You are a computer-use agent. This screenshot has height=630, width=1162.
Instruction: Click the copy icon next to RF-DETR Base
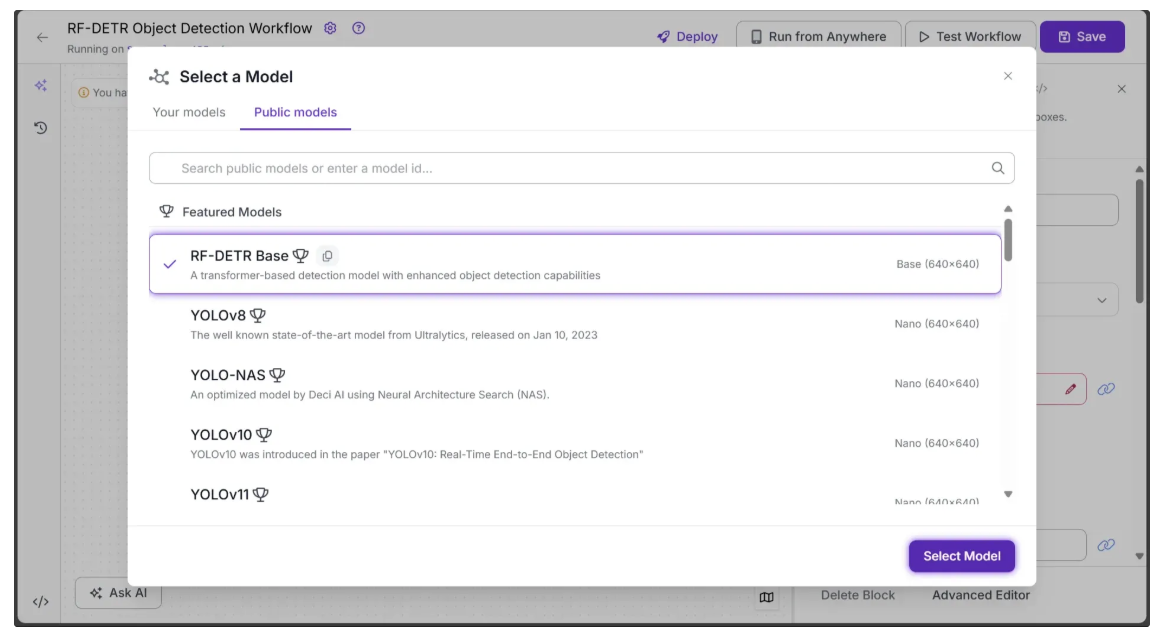pyautogui.click(x=327, y=256)
